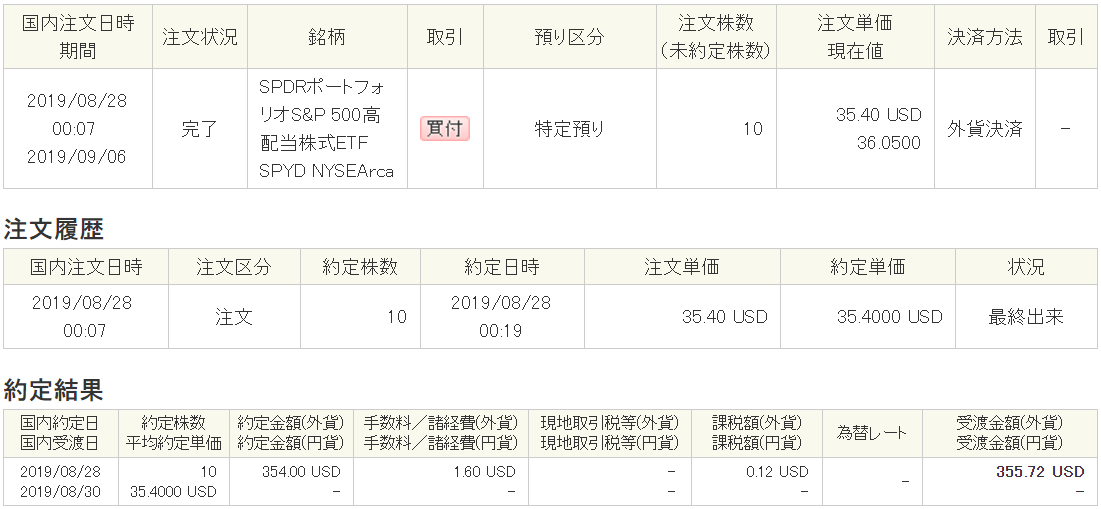Click the 状況 column header
The width and height of the screenshot is (1101, 509).
click(x=1025, y=267)
